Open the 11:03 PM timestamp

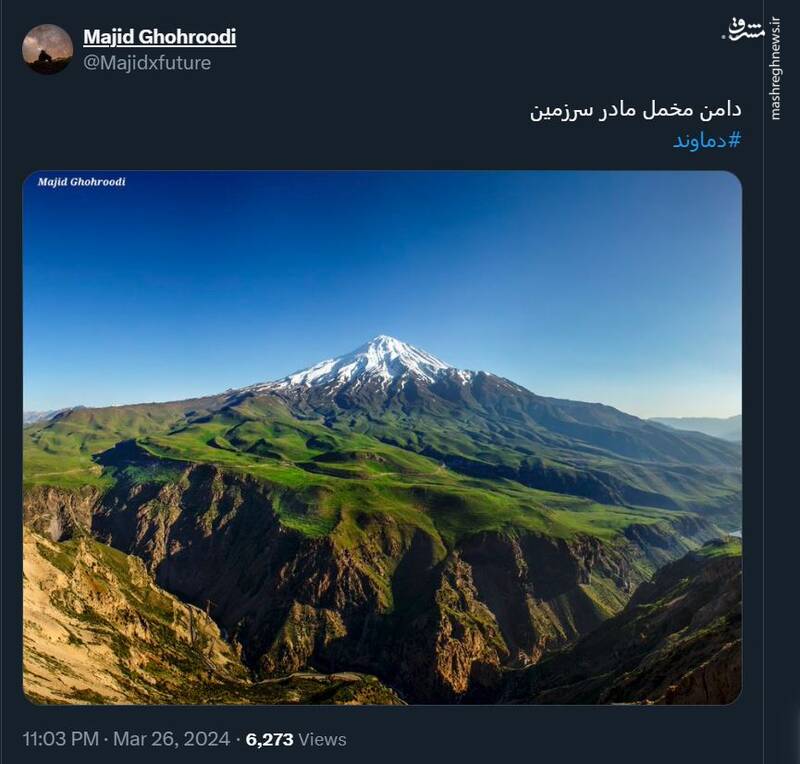(61, 738)
